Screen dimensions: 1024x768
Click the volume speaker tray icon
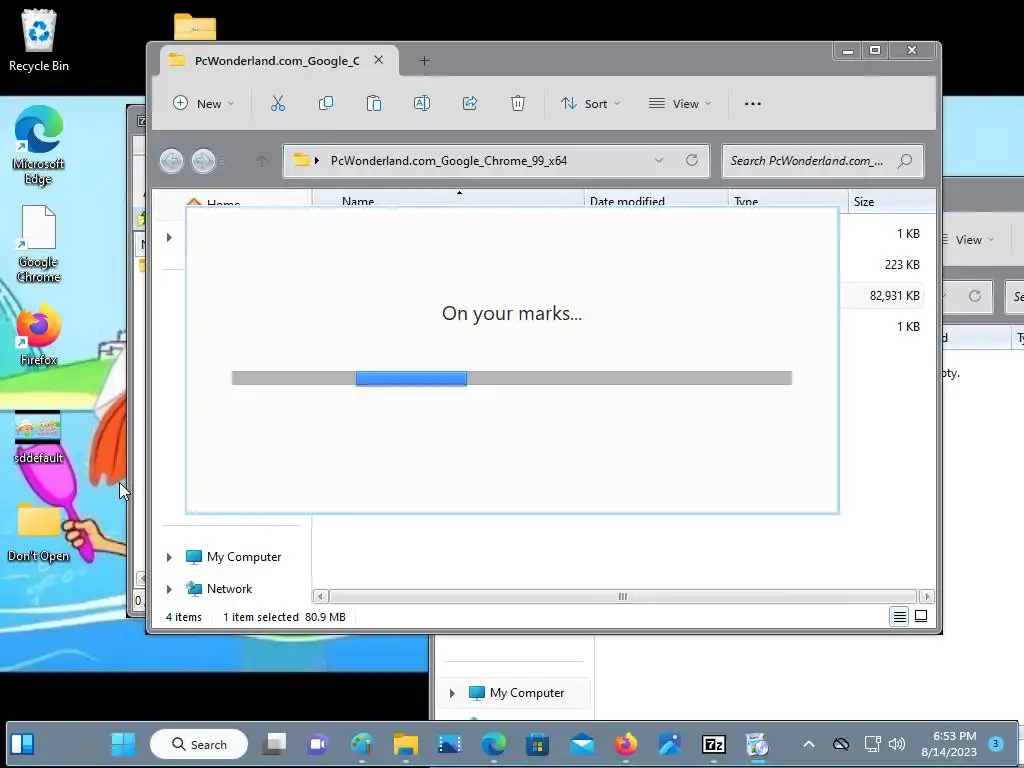897,744
